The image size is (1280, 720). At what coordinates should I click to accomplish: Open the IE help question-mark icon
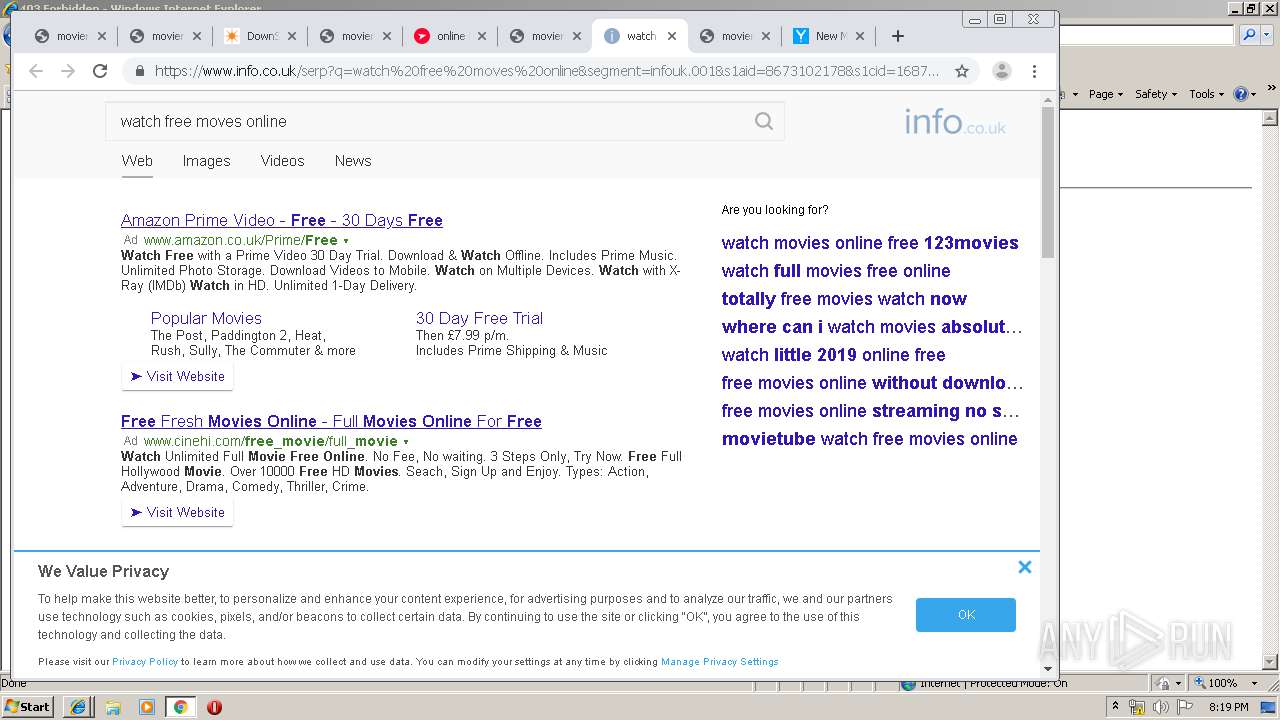click(1240, 94)
